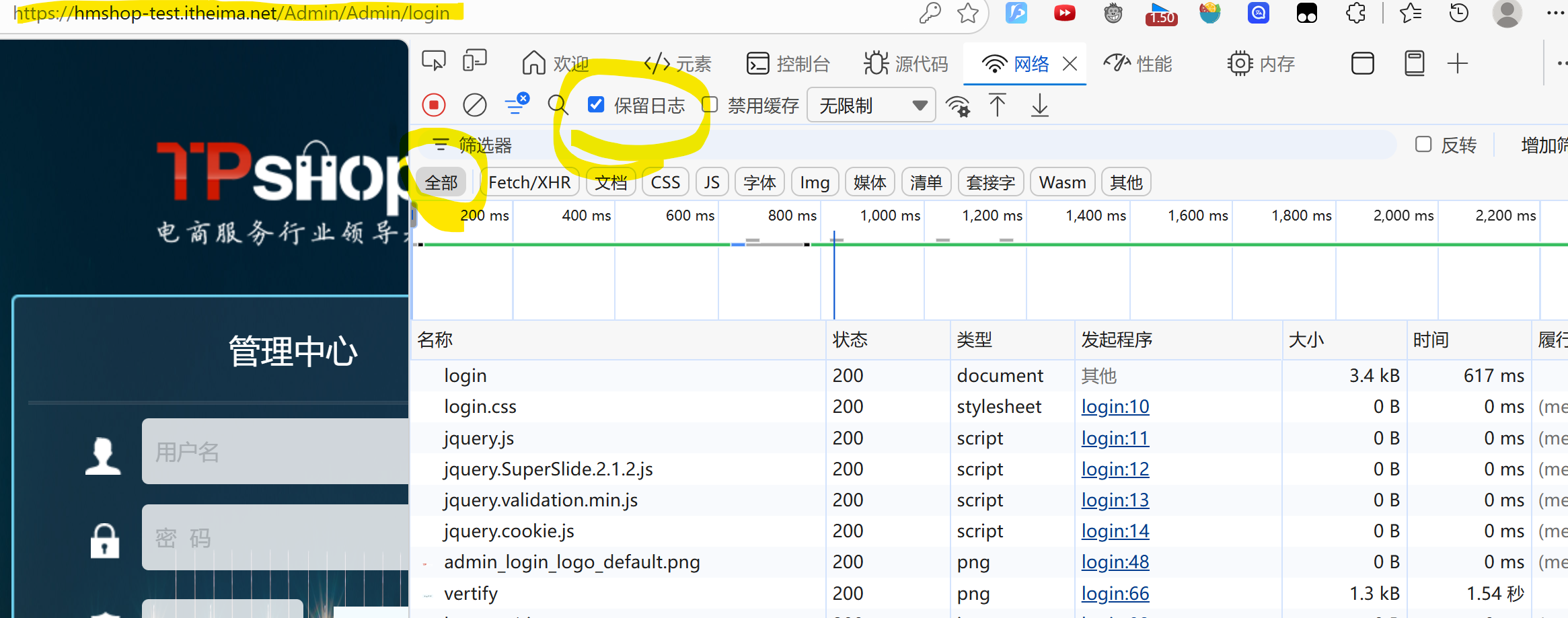The image size is (1568, 618).
Task: Select the JS filter type
Action: 712,182
